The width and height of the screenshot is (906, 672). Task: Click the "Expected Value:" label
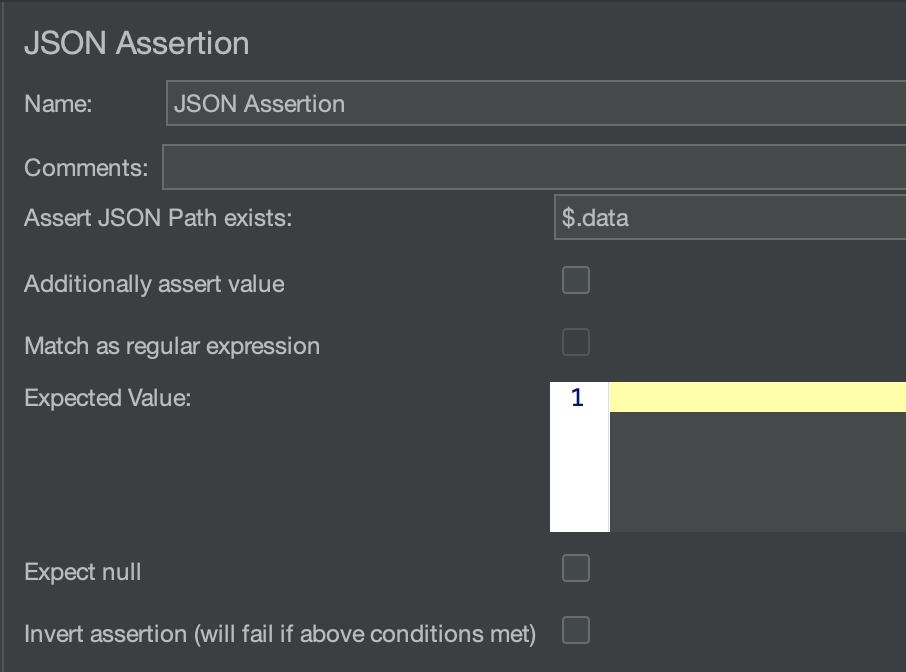107,398
